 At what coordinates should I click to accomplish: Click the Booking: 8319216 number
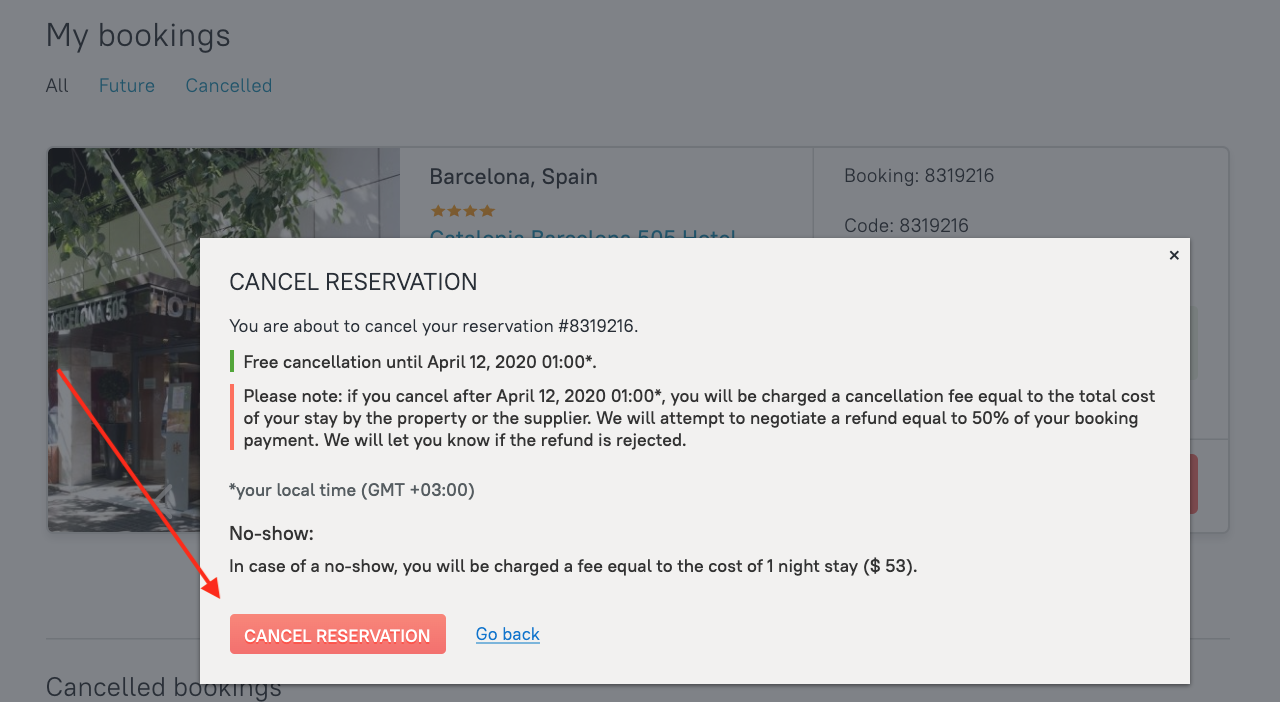[919, 175]
